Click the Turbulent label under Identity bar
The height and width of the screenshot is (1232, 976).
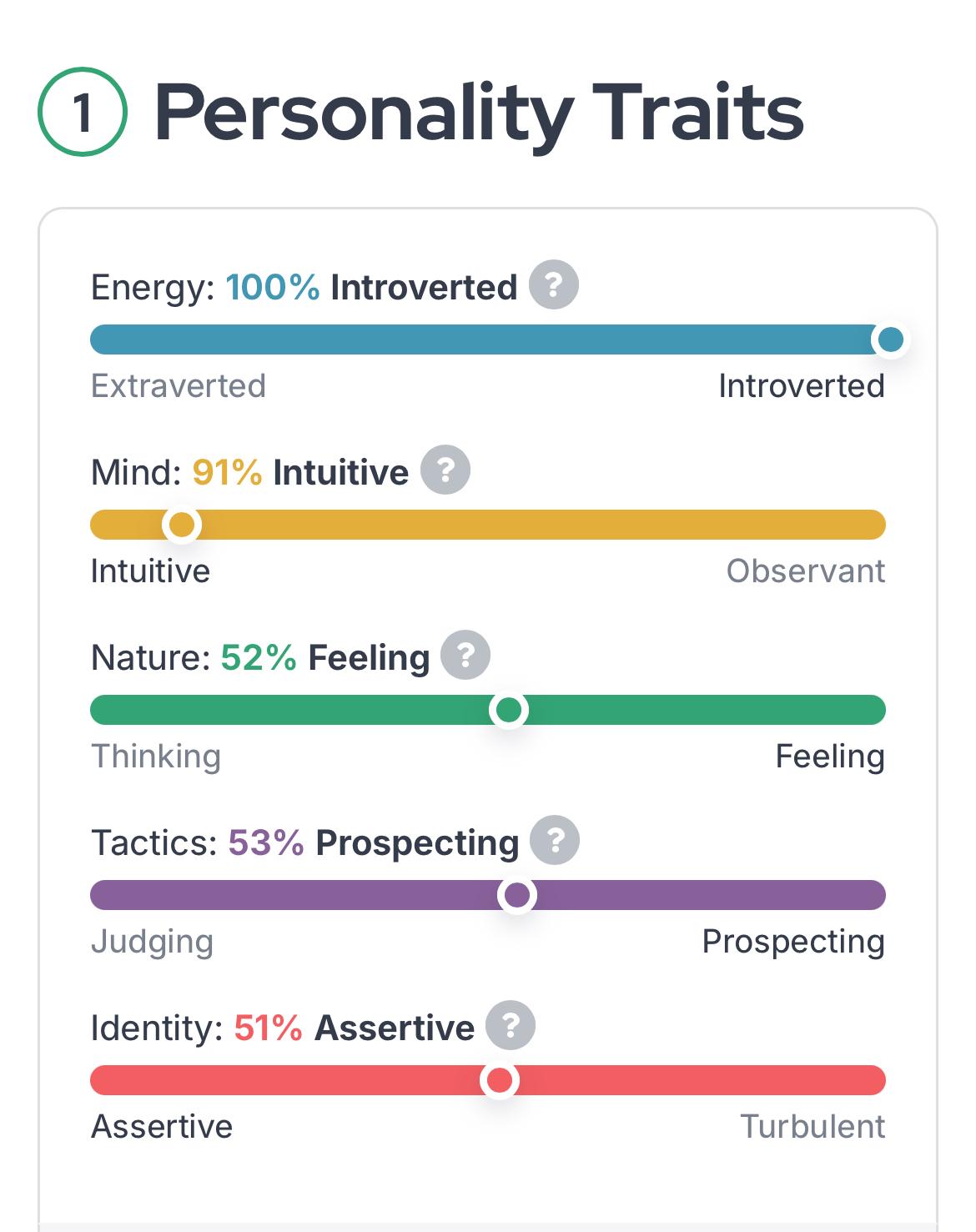point(812,1127)
